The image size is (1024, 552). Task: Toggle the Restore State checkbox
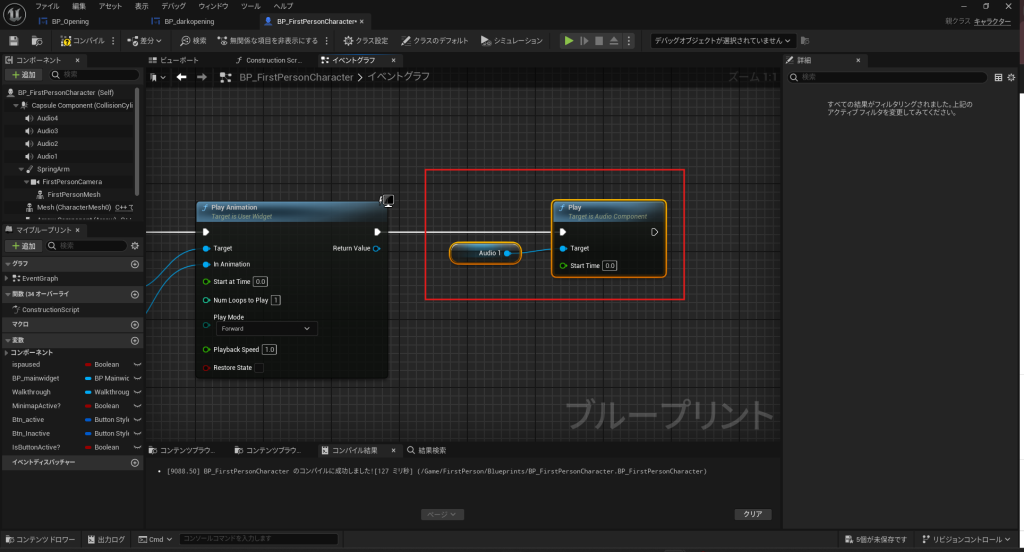coord(259,368)
